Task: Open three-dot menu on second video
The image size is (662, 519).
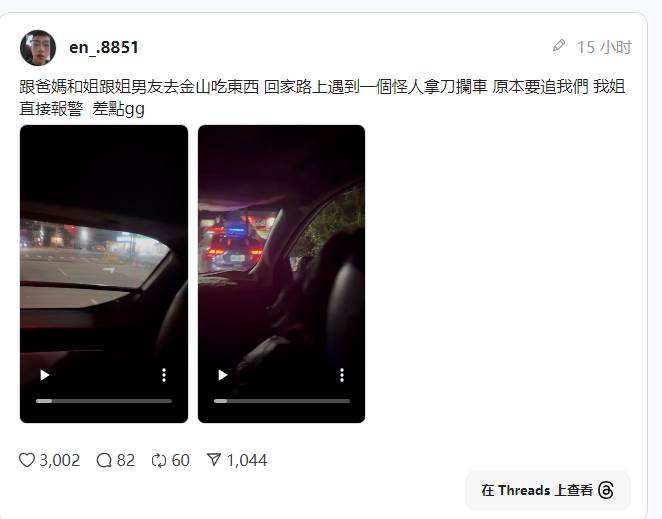Action: click(x=342, y=375)
